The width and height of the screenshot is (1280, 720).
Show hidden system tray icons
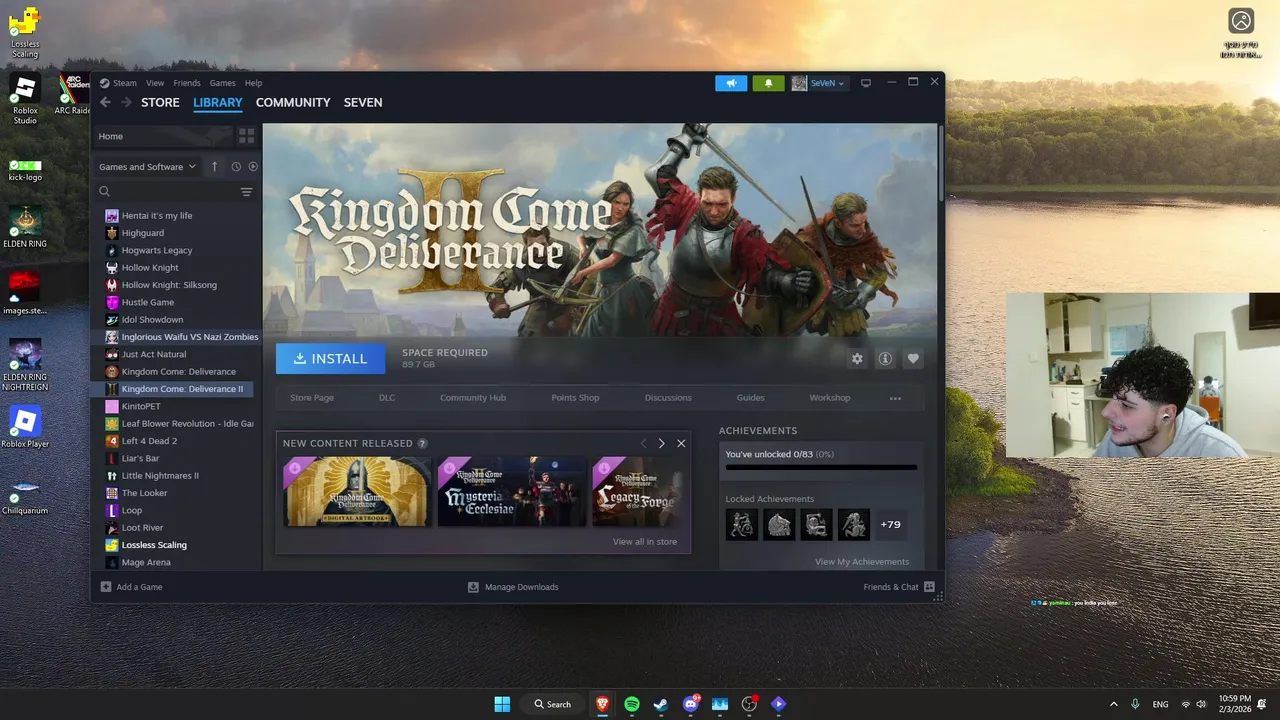pos(1114,704)
